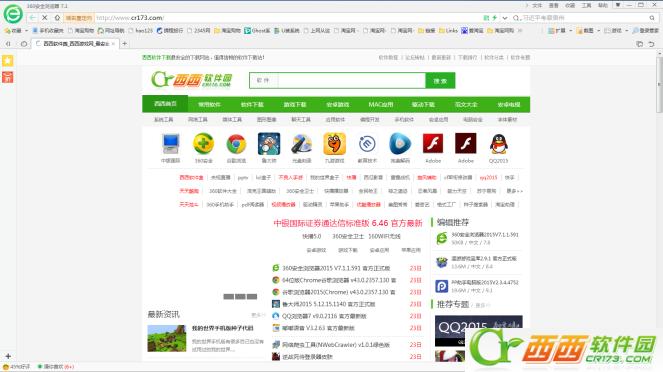This screenshot has width=663, height=372.
Task: Click the red news sidebar icon
Action: [8, 77]
